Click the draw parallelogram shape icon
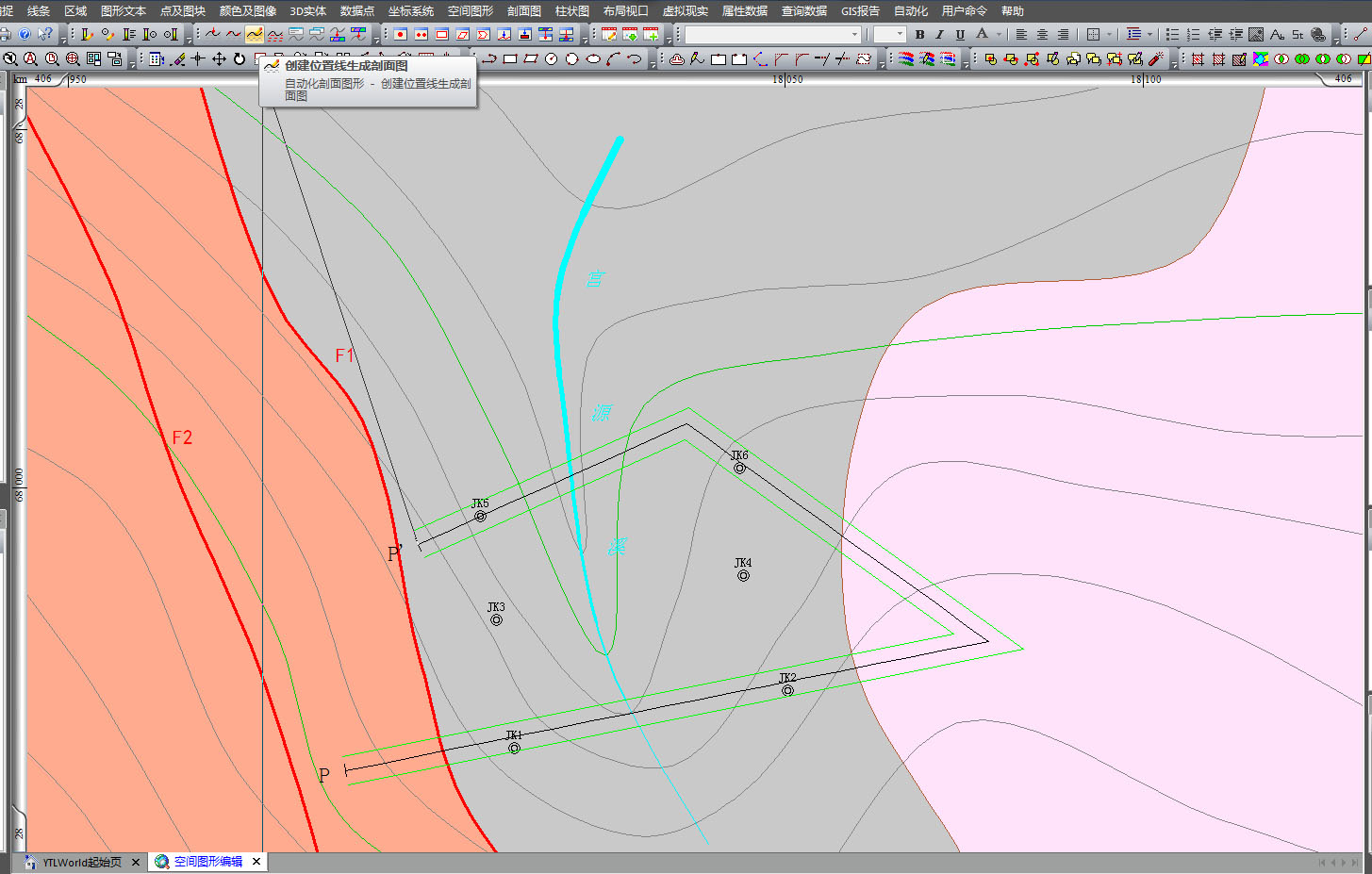 click(531, 58)
